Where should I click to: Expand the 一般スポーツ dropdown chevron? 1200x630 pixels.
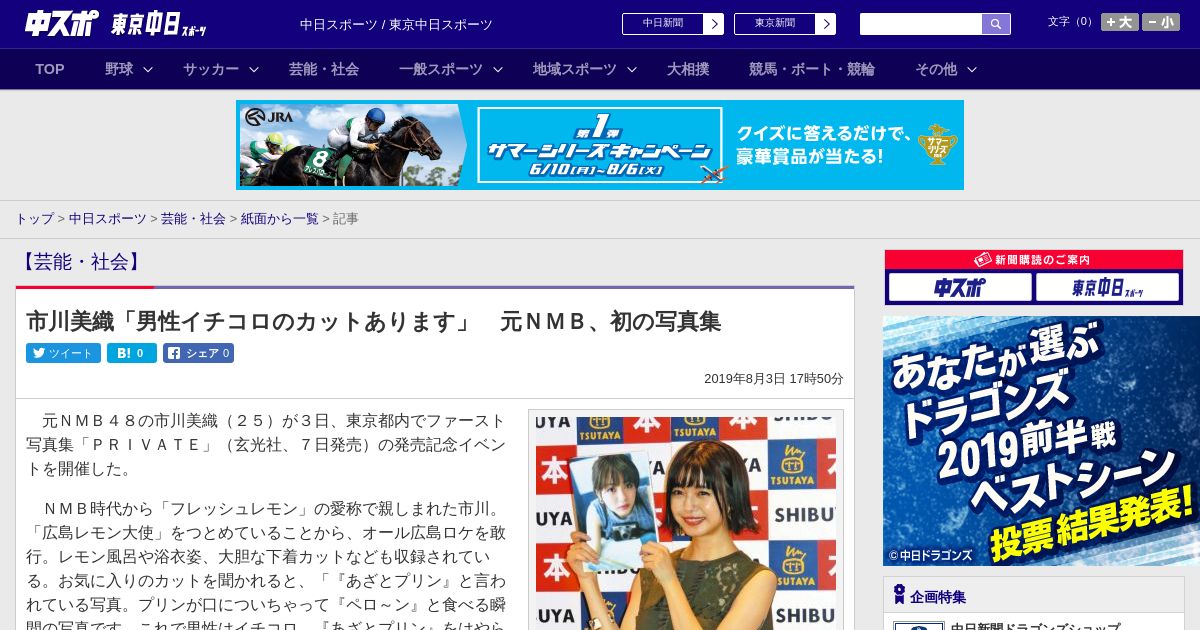(498, 70)
